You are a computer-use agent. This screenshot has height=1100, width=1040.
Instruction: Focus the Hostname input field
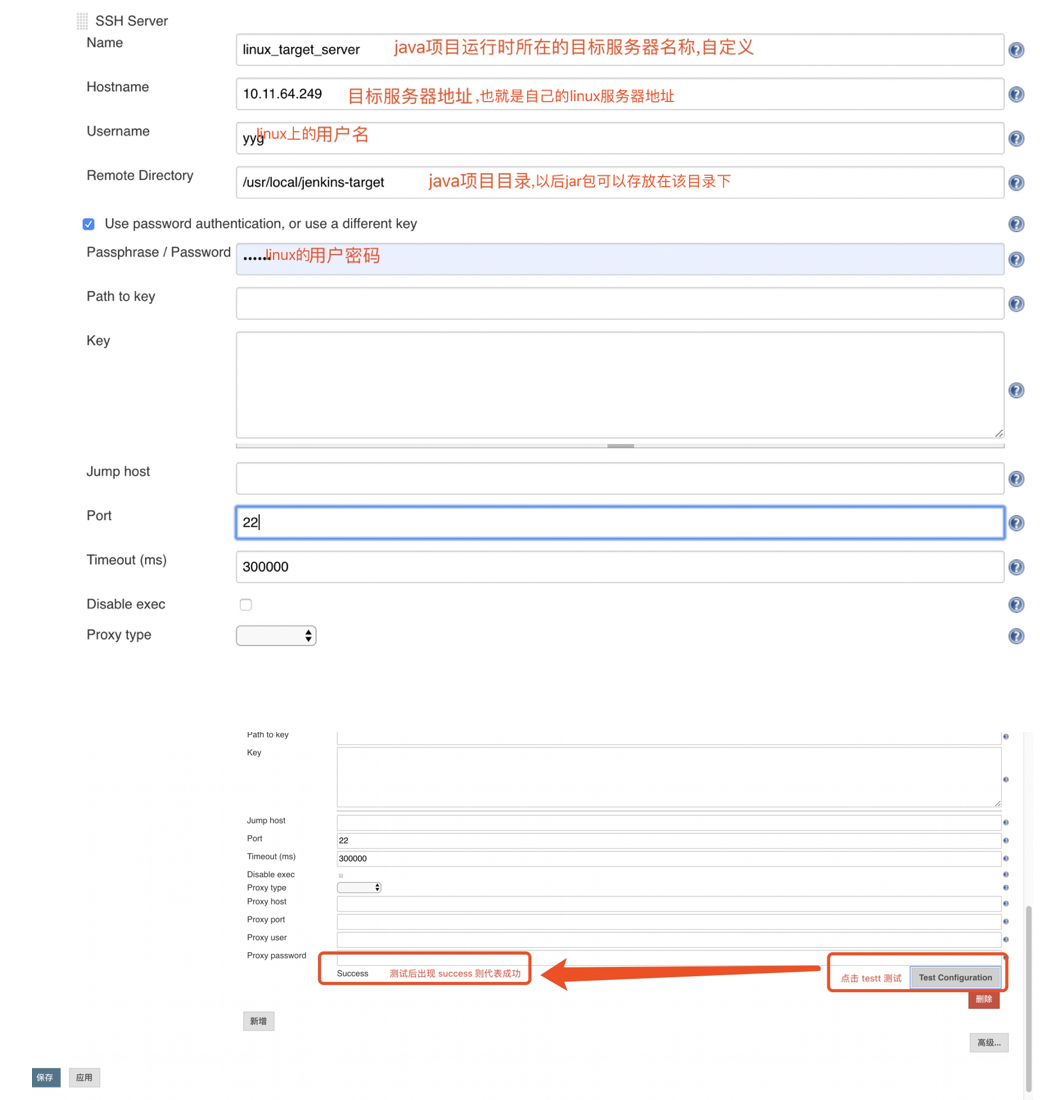click(620, 94)
